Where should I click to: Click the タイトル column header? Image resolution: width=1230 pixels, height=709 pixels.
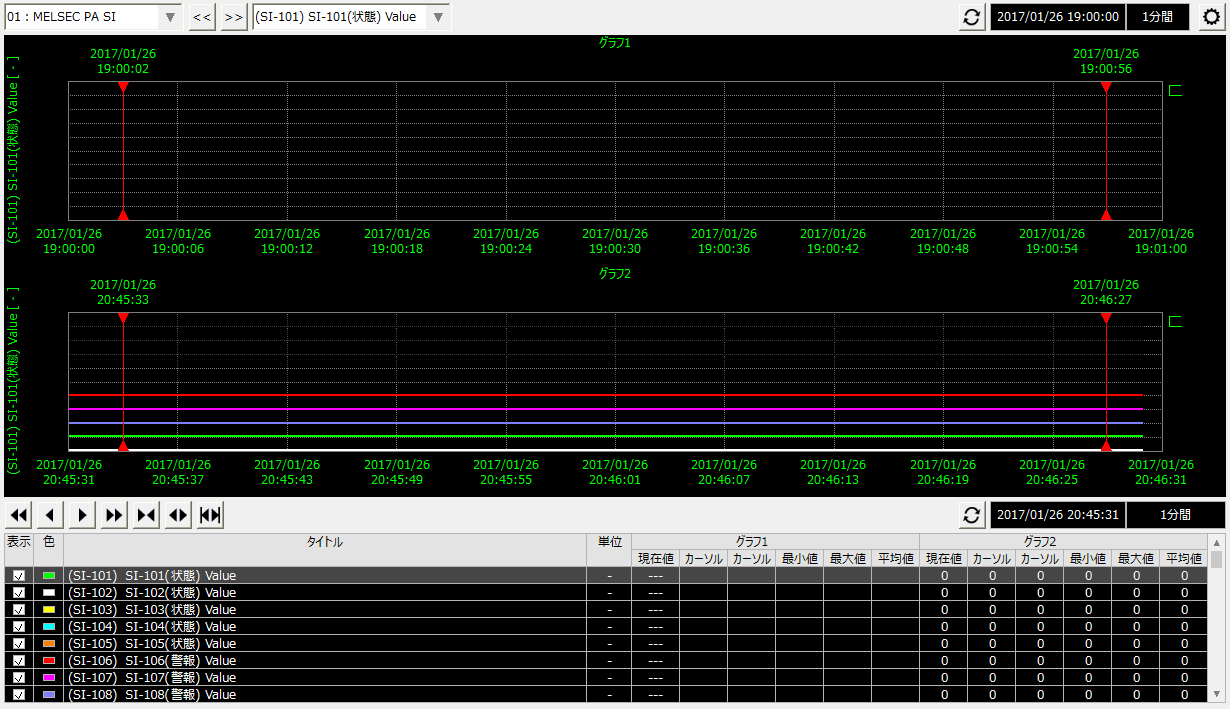click(324, 542)
